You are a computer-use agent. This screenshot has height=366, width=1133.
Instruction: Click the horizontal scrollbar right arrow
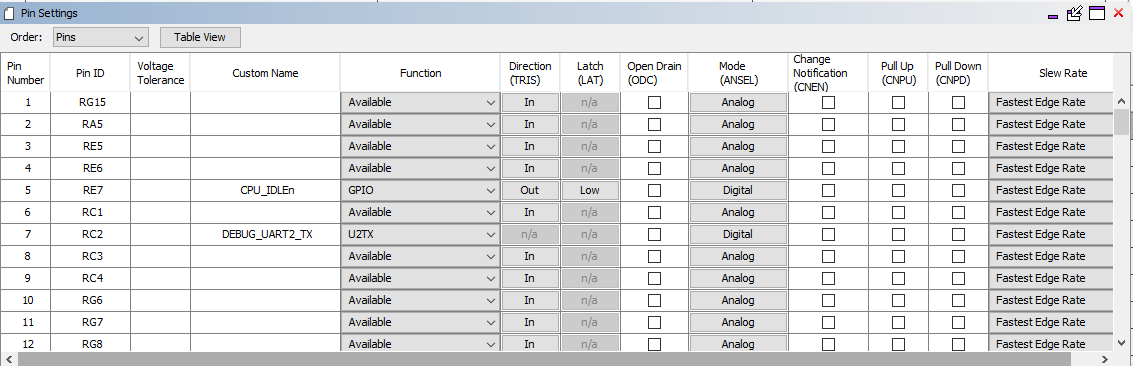[1104, 360]
